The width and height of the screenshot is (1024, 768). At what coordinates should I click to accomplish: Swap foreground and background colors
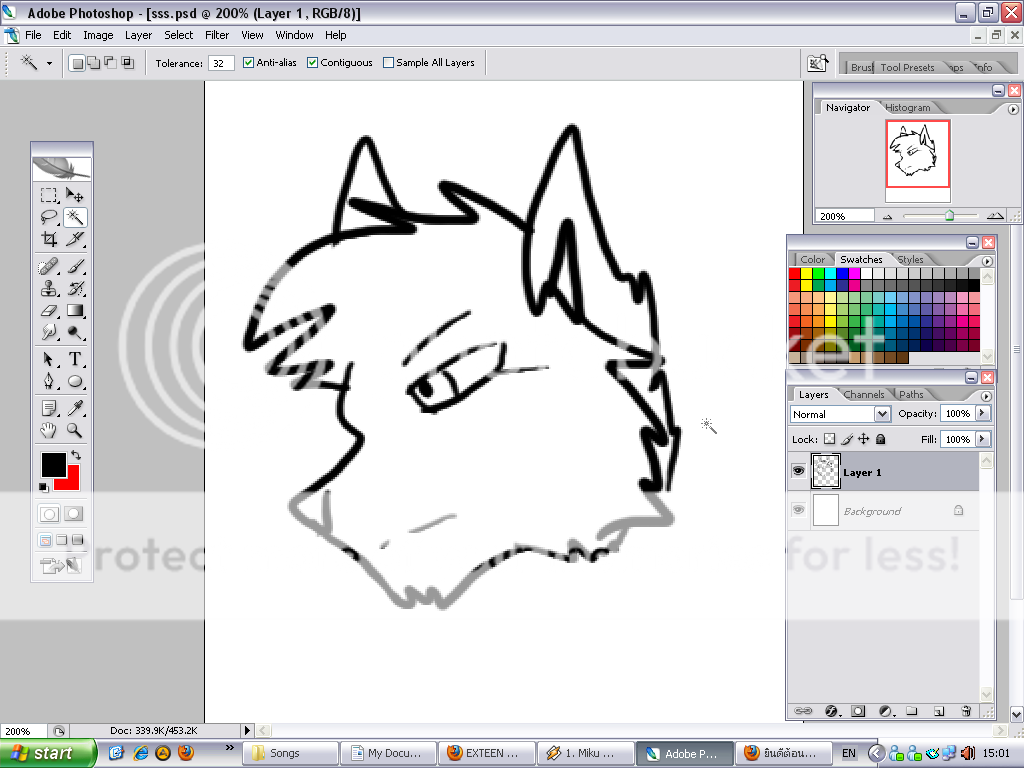[76, 455]
